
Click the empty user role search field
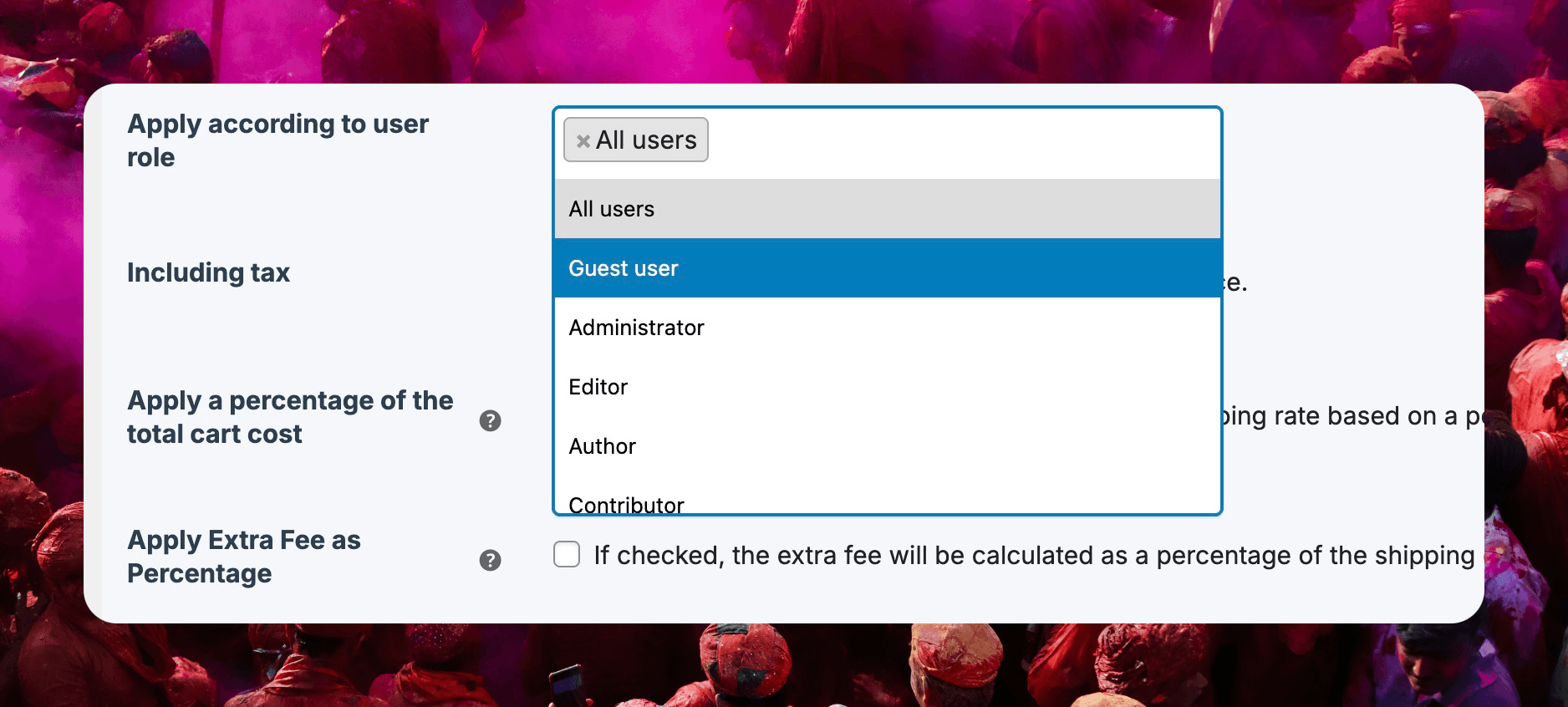click(x=961, y=140)
